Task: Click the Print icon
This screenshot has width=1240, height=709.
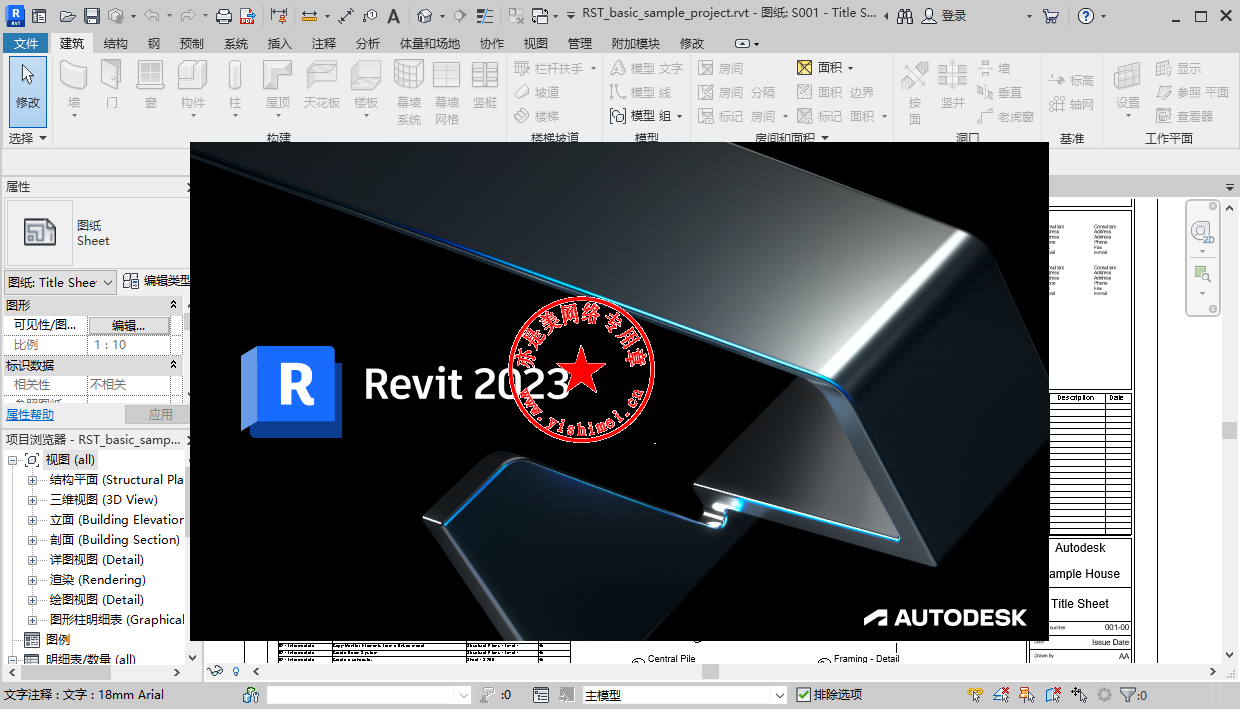Action: click(224, 16)
